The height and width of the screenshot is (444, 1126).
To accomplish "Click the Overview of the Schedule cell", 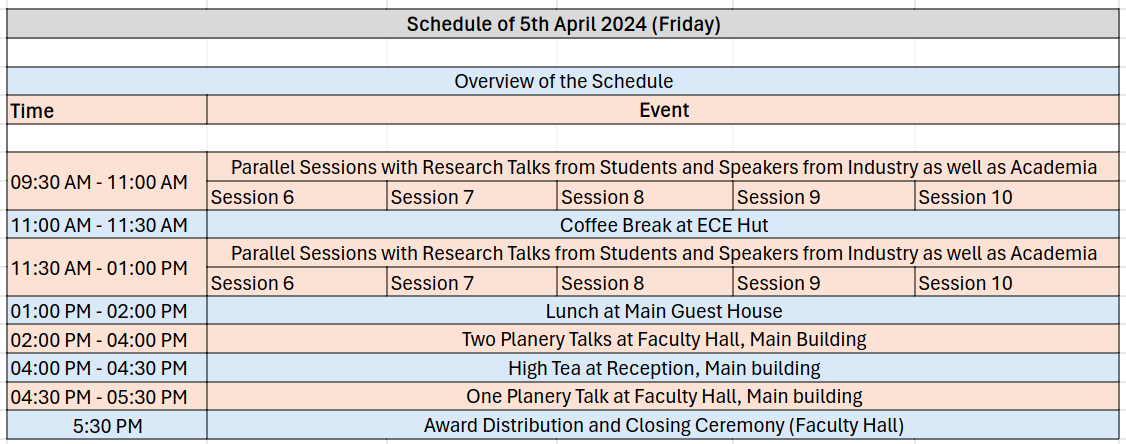I will click(563, 81).
